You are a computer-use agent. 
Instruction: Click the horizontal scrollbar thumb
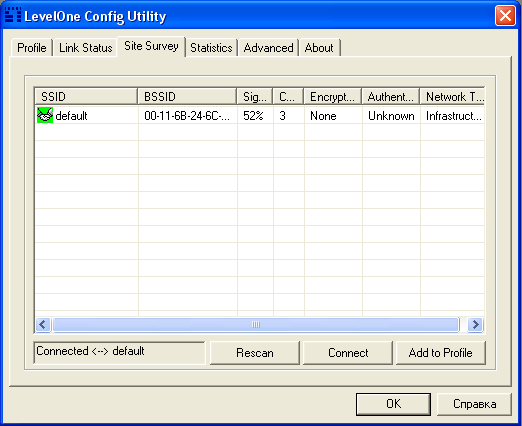pyautogui.click(x=256, y=324)
